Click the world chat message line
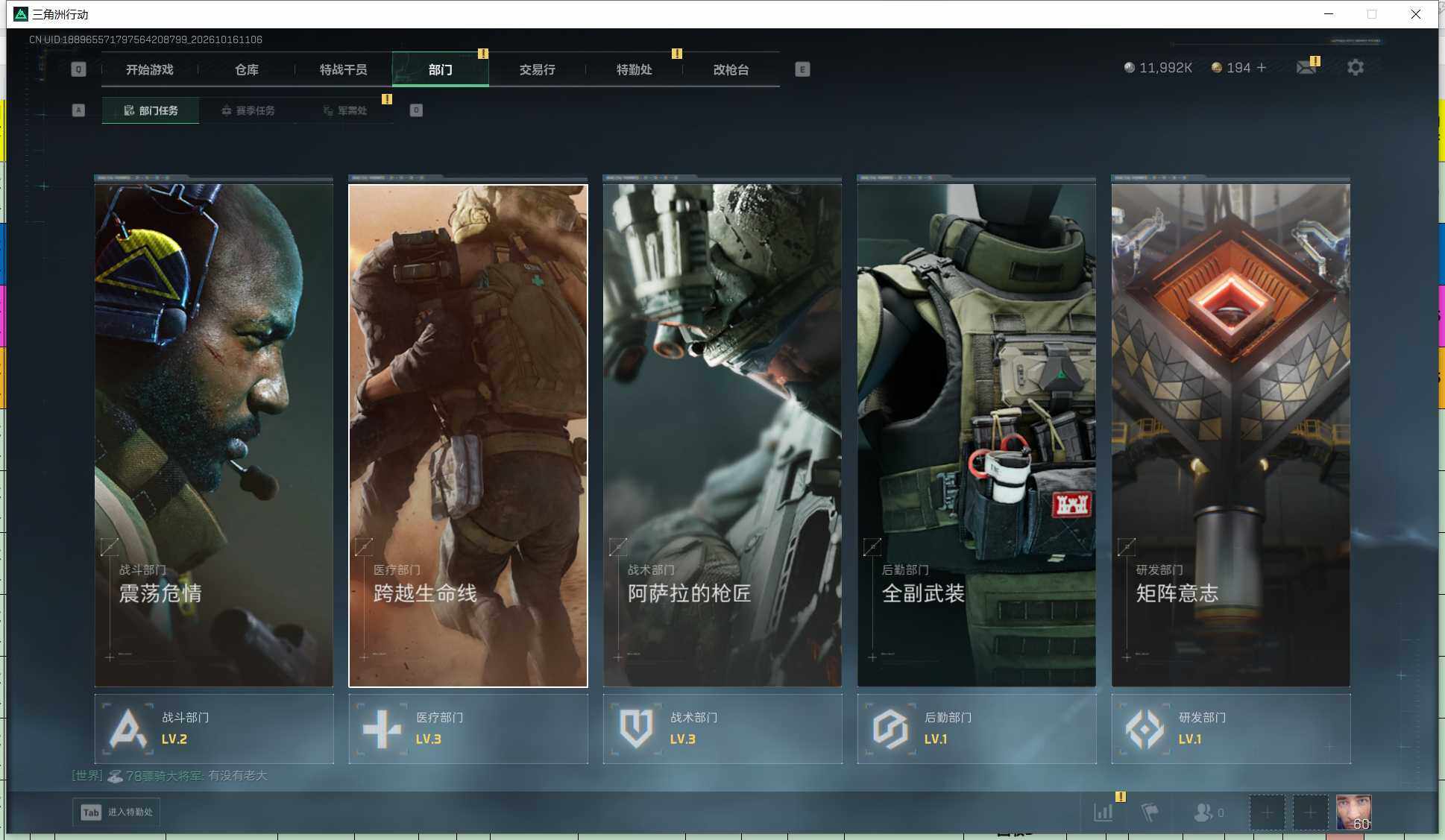 [169, 776]
